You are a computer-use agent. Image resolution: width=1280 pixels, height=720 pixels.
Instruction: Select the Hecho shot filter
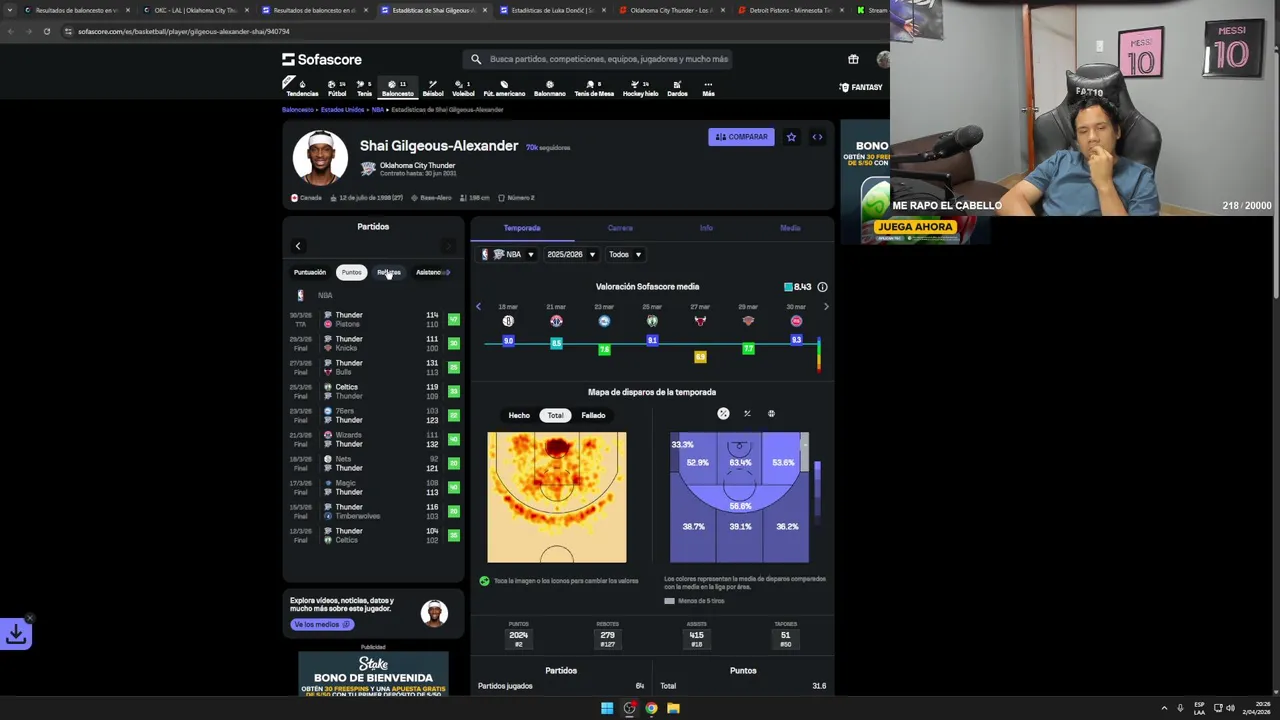(x=519, y=415)
